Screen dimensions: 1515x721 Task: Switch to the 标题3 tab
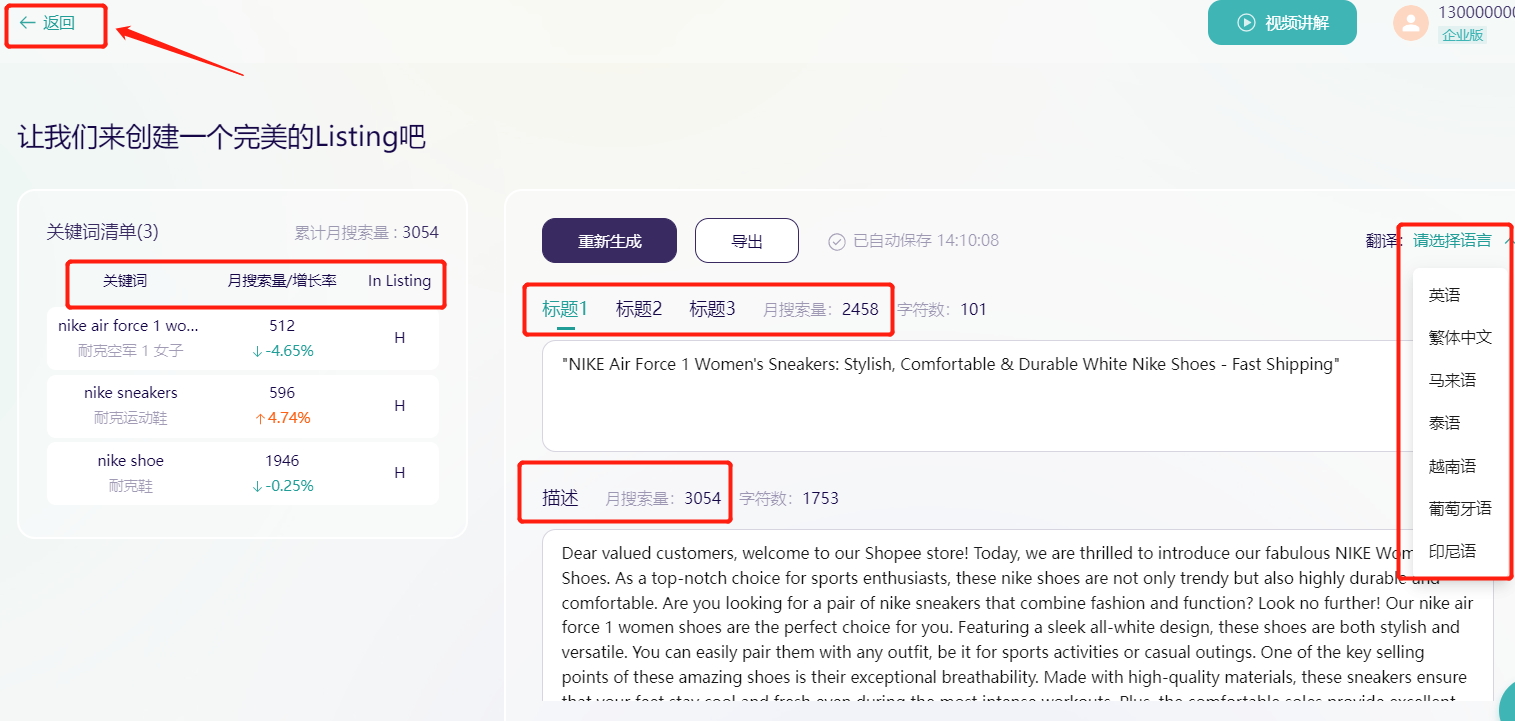712,309
